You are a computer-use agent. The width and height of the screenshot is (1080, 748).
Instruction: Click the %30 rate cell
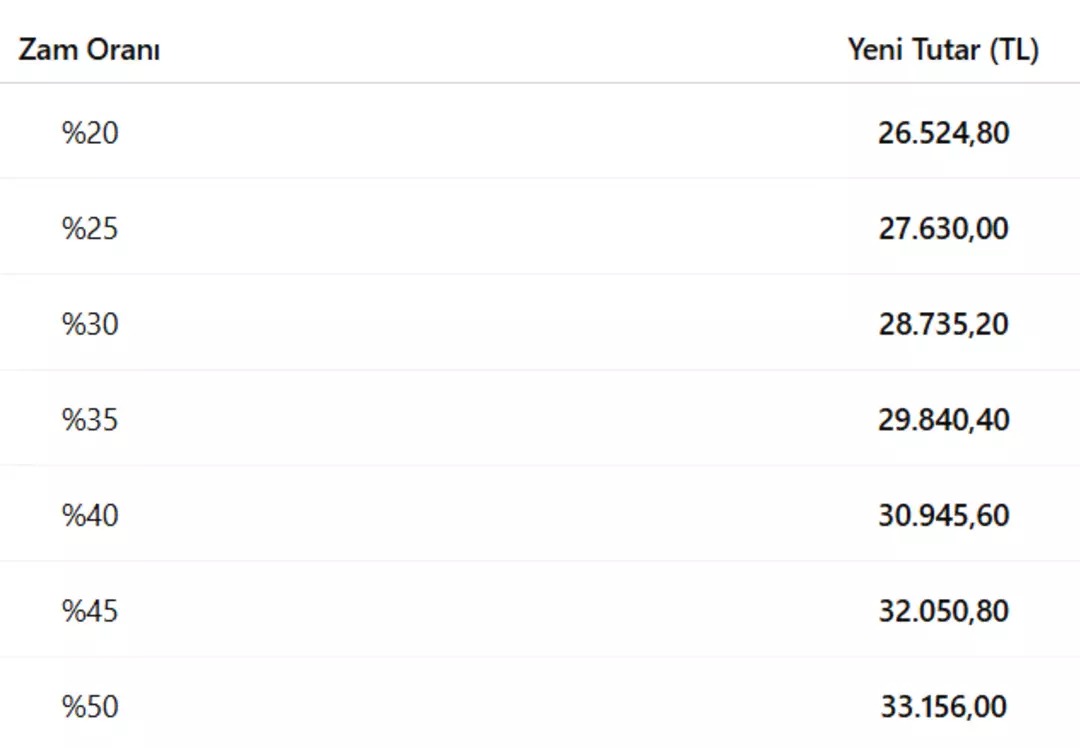(x=90, y=324)
